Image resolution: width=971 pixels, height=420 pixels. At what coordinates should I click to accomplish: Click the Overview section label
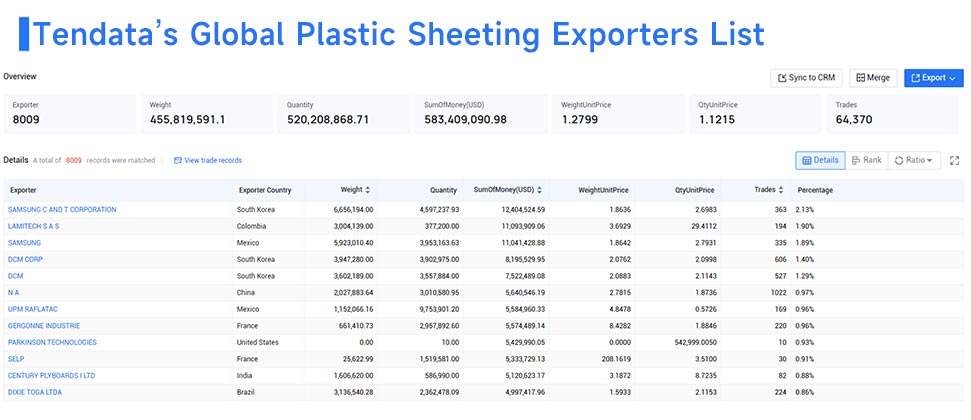point(20,77)
